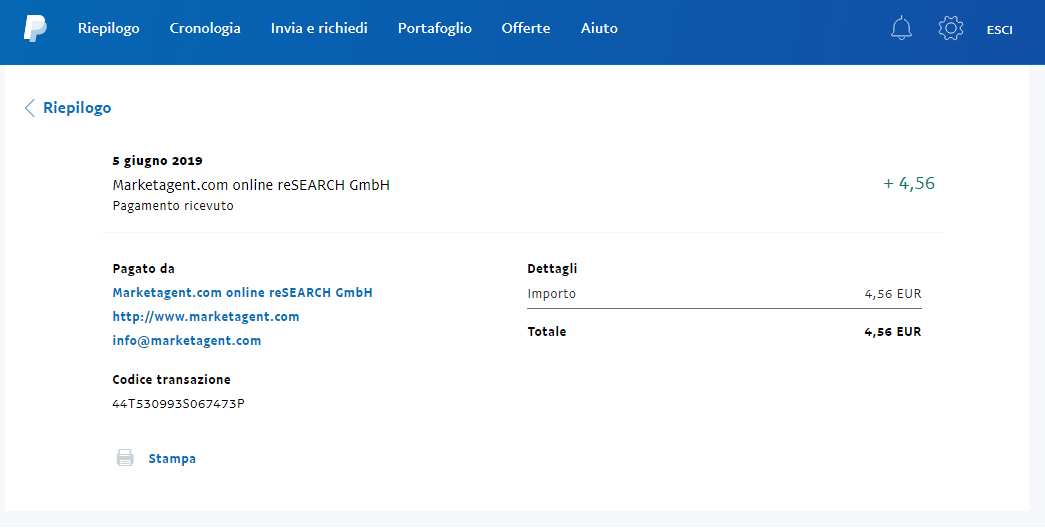The height and width of the screenshot is (528, 1045).
Task: Open the Portafoglio menu item
Action: 435,28
